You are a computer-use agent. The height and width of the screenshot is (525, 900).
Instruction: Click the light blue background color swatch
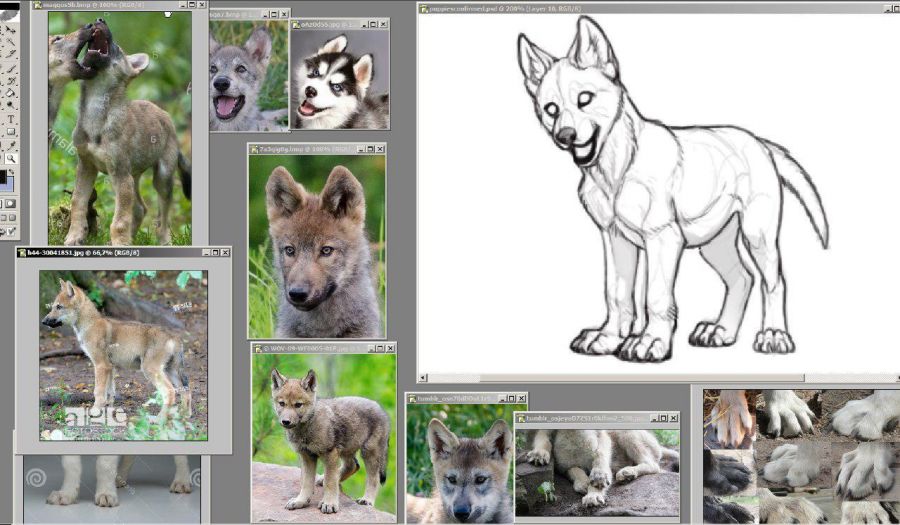[10, 189]
